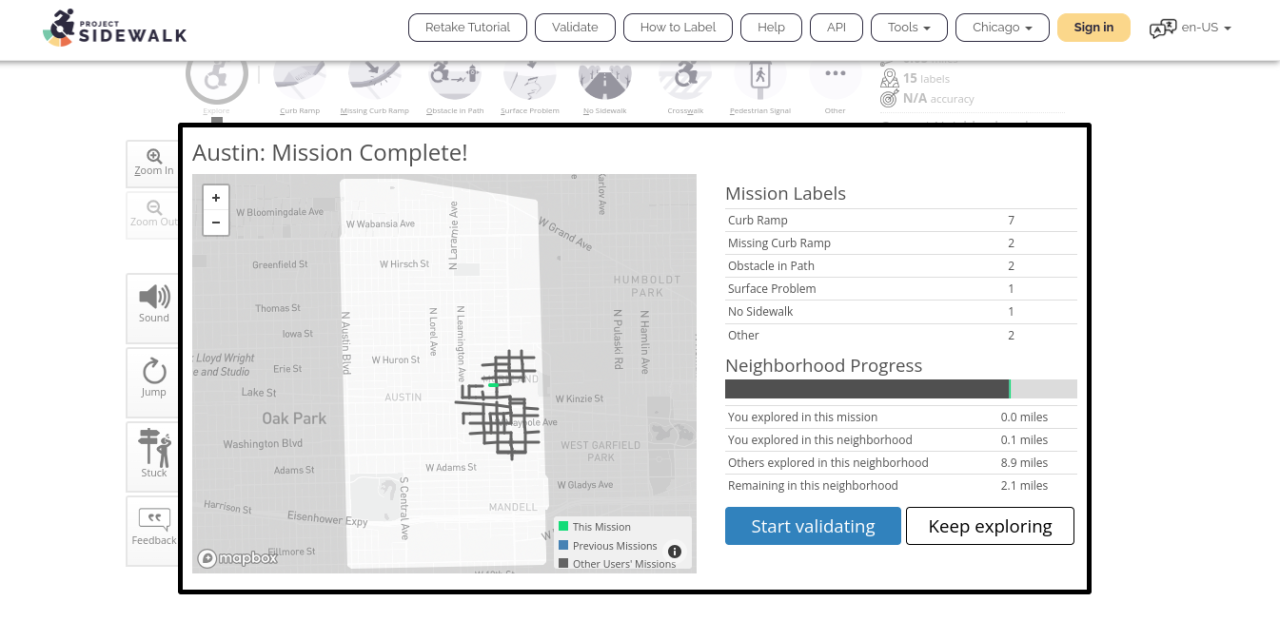Open the Project Sidewalk home logo
This screenshot has width=1280, height=621.
114,27
